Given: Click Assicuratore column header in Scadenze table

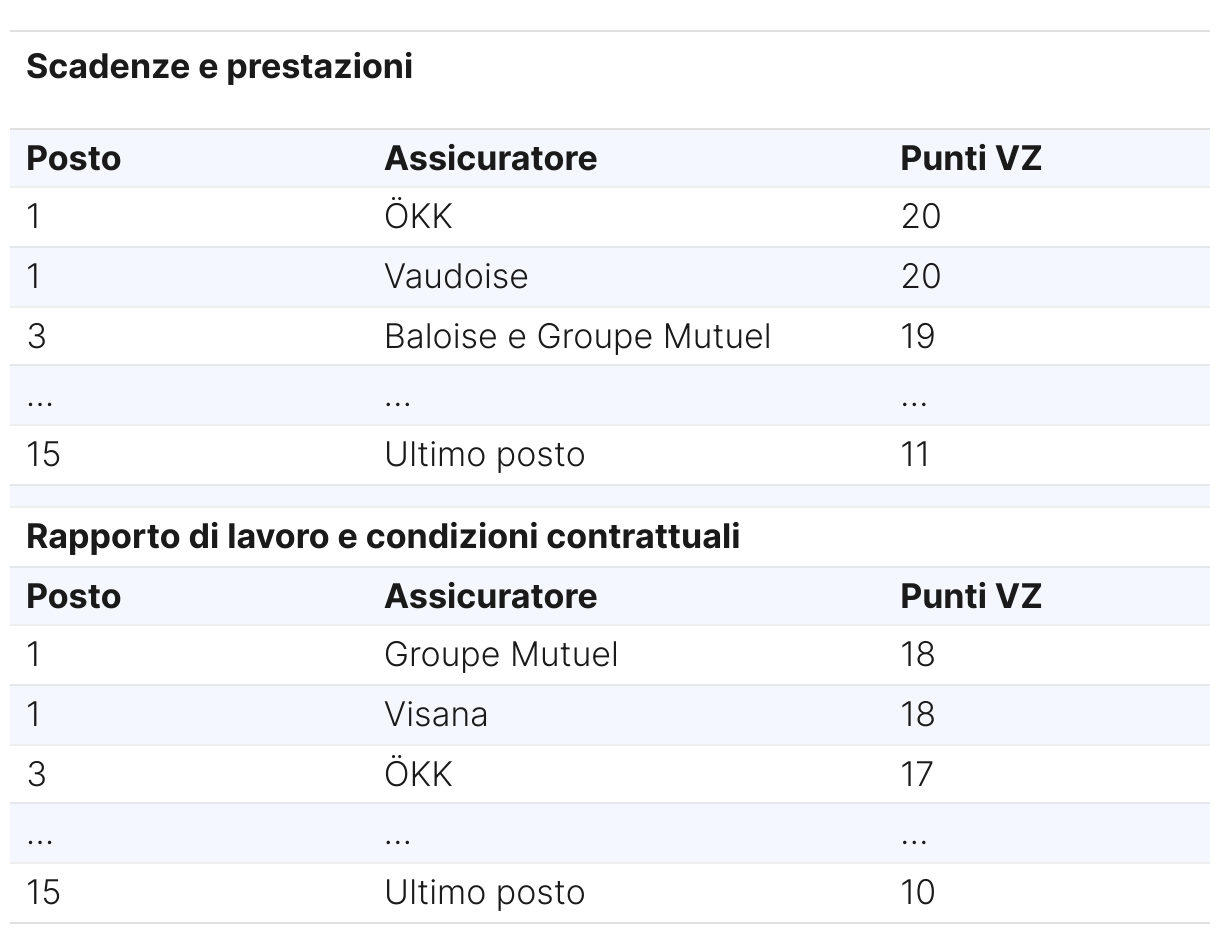Looking at the screenshot, I should coord(490,158).
